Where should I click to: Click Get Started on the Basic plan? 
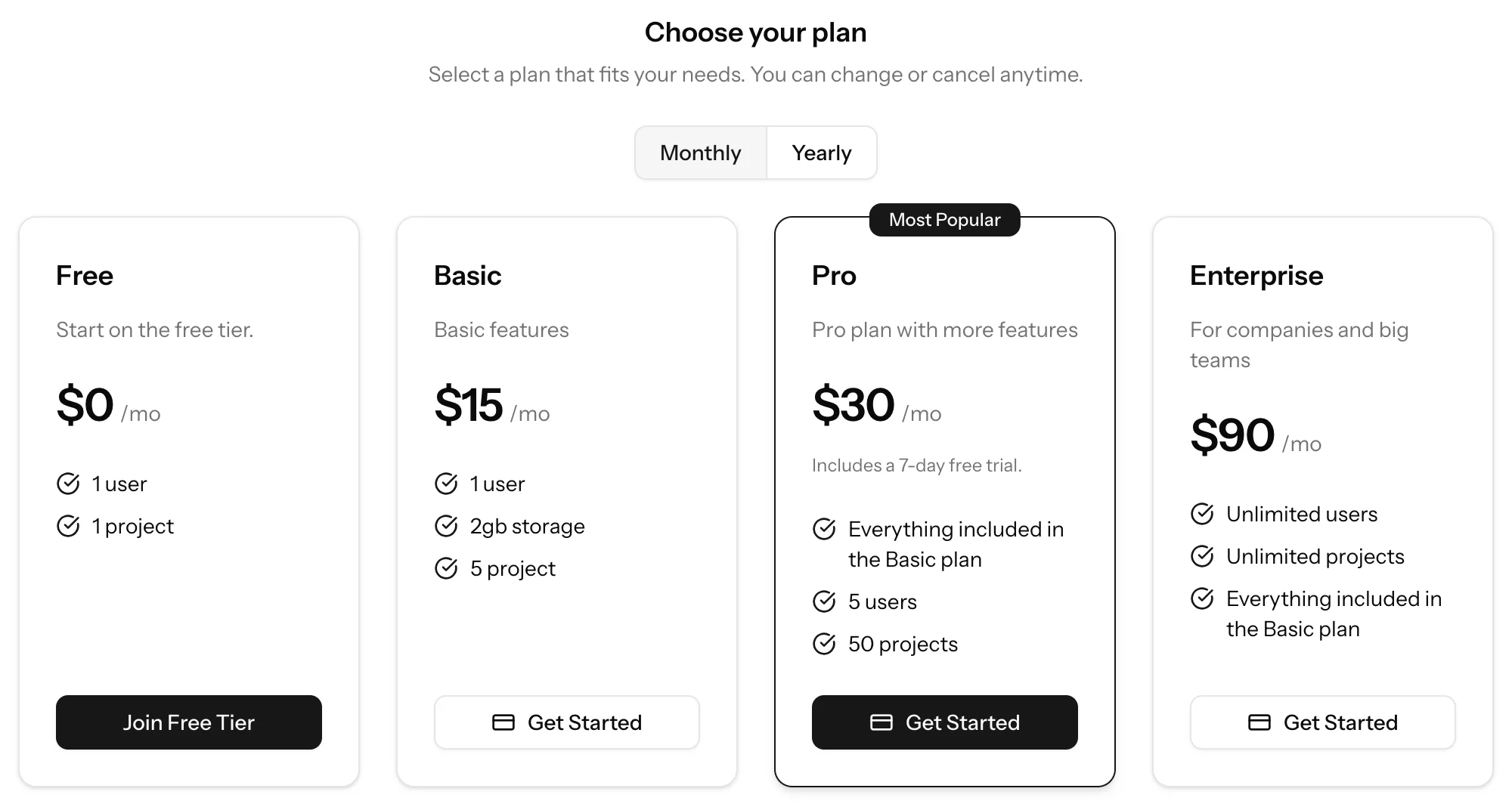(x=566, y=722)
